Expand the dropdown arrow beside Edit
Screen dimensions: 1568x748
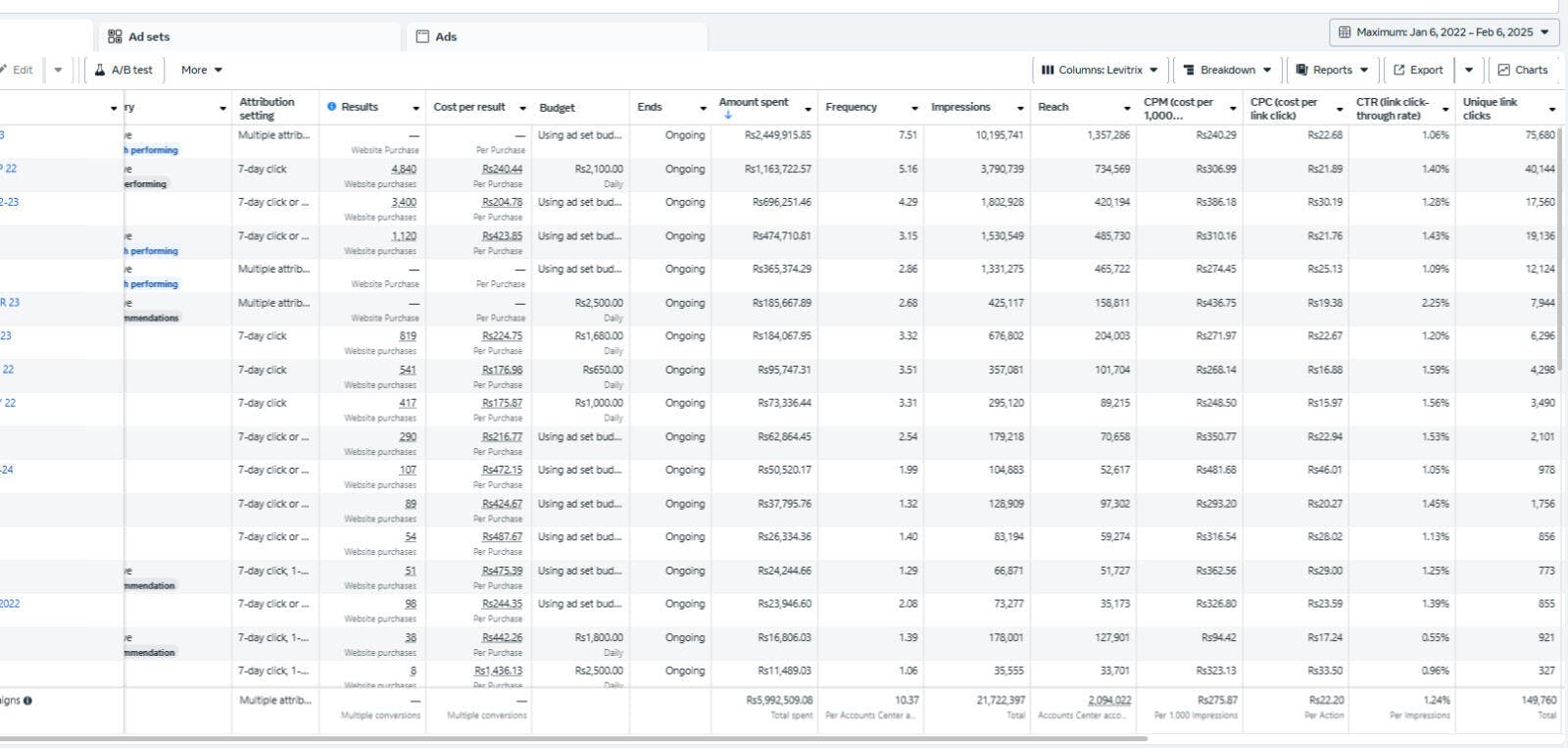pos(58,71)
